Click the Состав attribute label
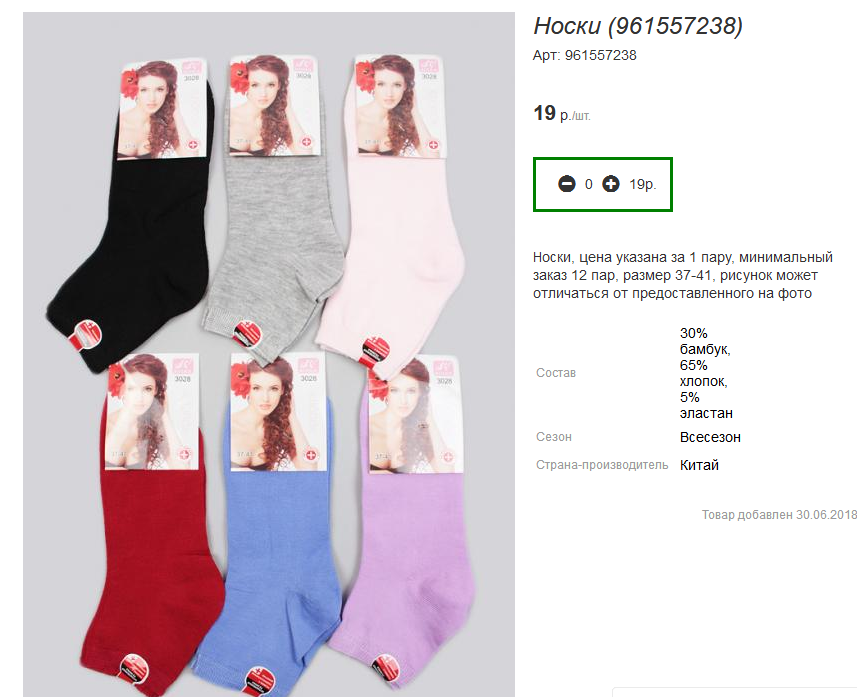Viewport: 857px width, 697px height. (x=556, y=373)
